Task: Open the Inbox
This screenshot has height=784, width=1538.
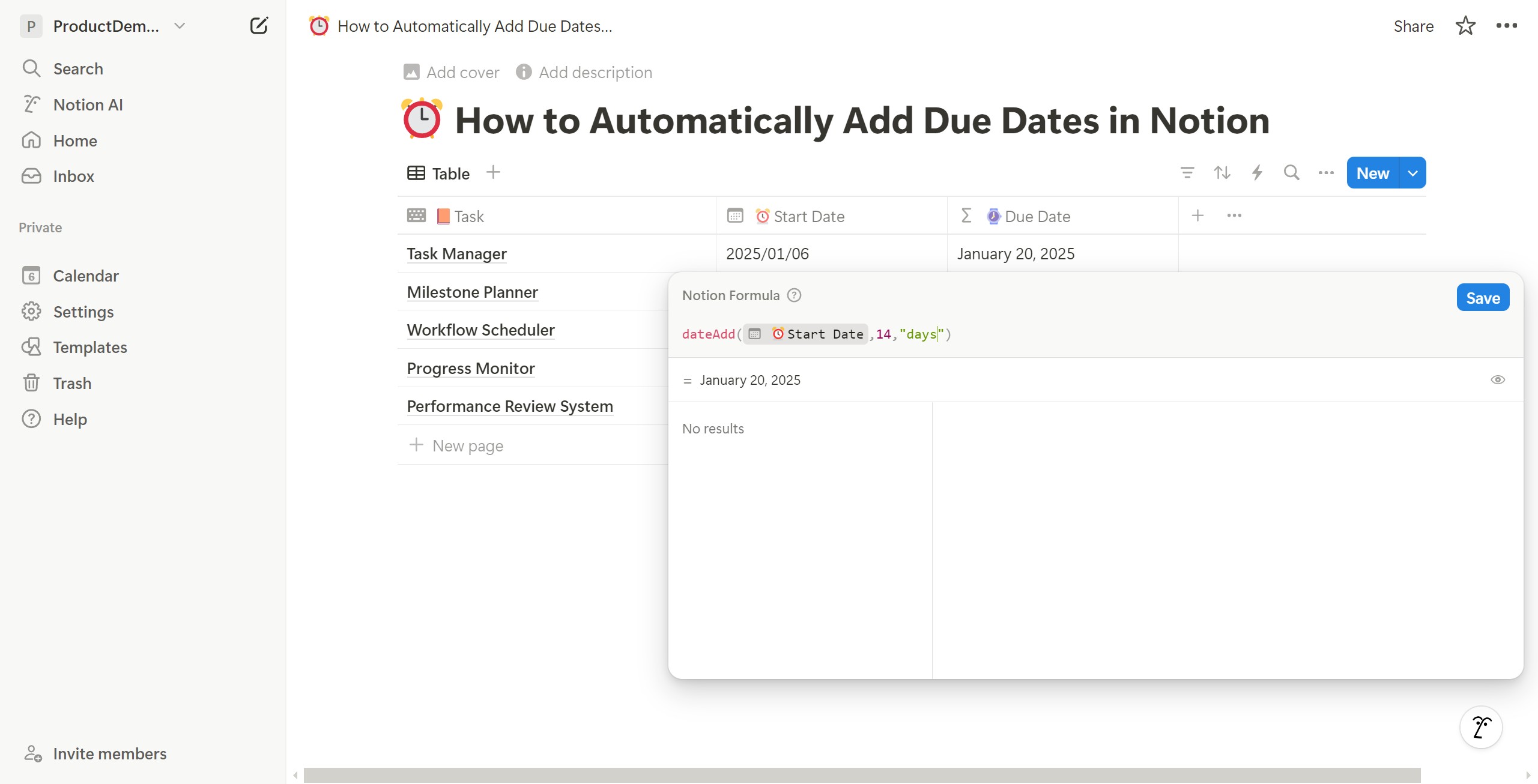Action: [x=73, y=176]
